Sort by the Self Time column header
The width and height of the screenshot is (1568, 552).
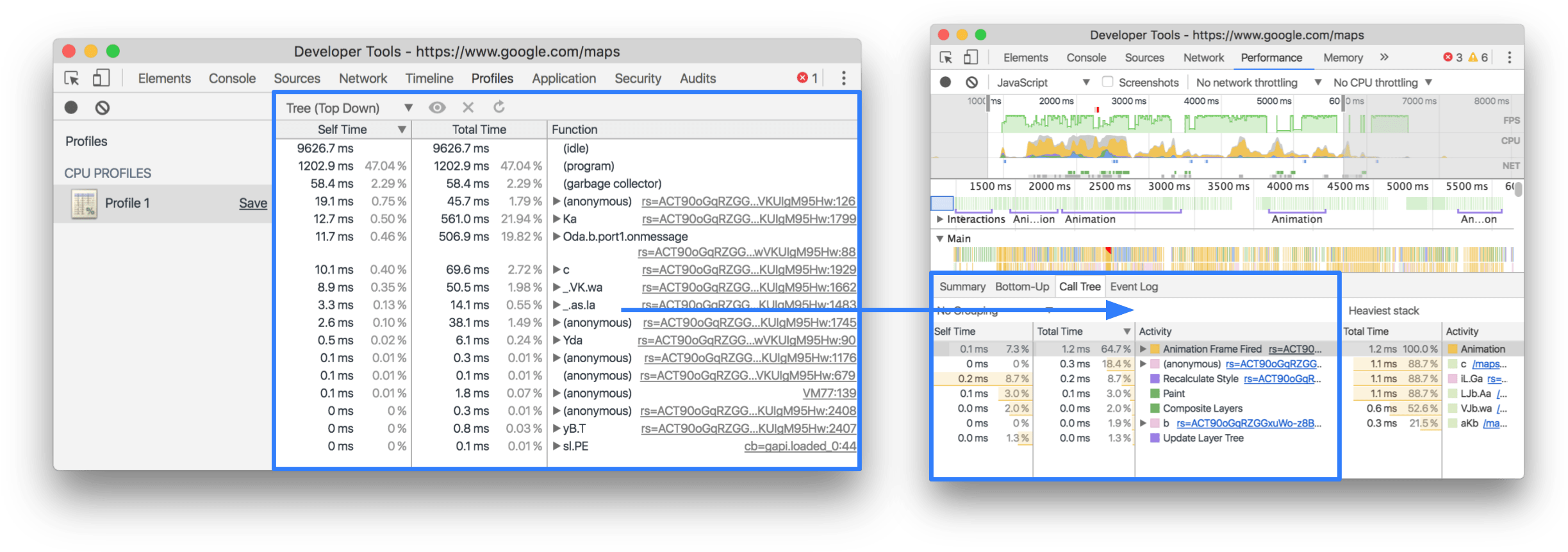click(x=342, y=130)
